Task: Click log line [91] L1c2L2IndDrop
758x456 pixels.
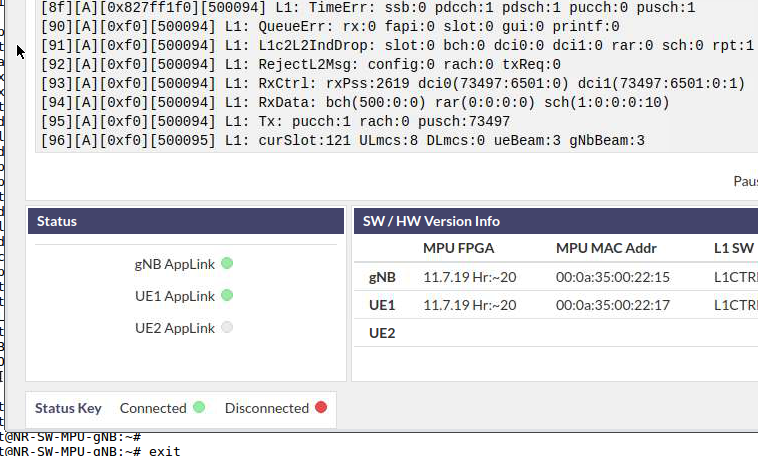Action: coord(397,45)
